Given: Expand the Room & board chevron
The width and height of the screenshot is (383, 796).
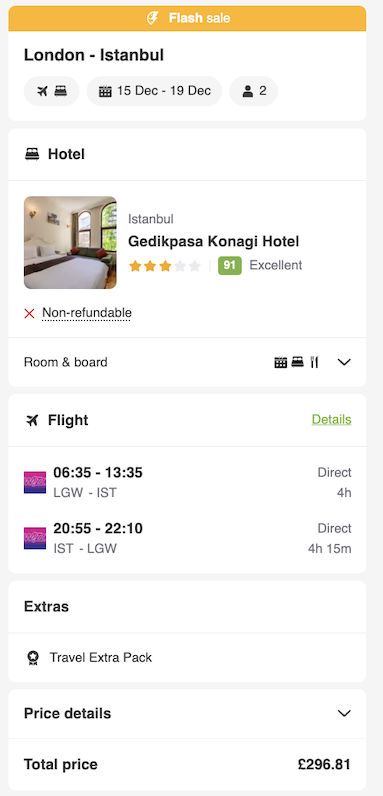Looking at the screenshot, I should pos(344,362).
